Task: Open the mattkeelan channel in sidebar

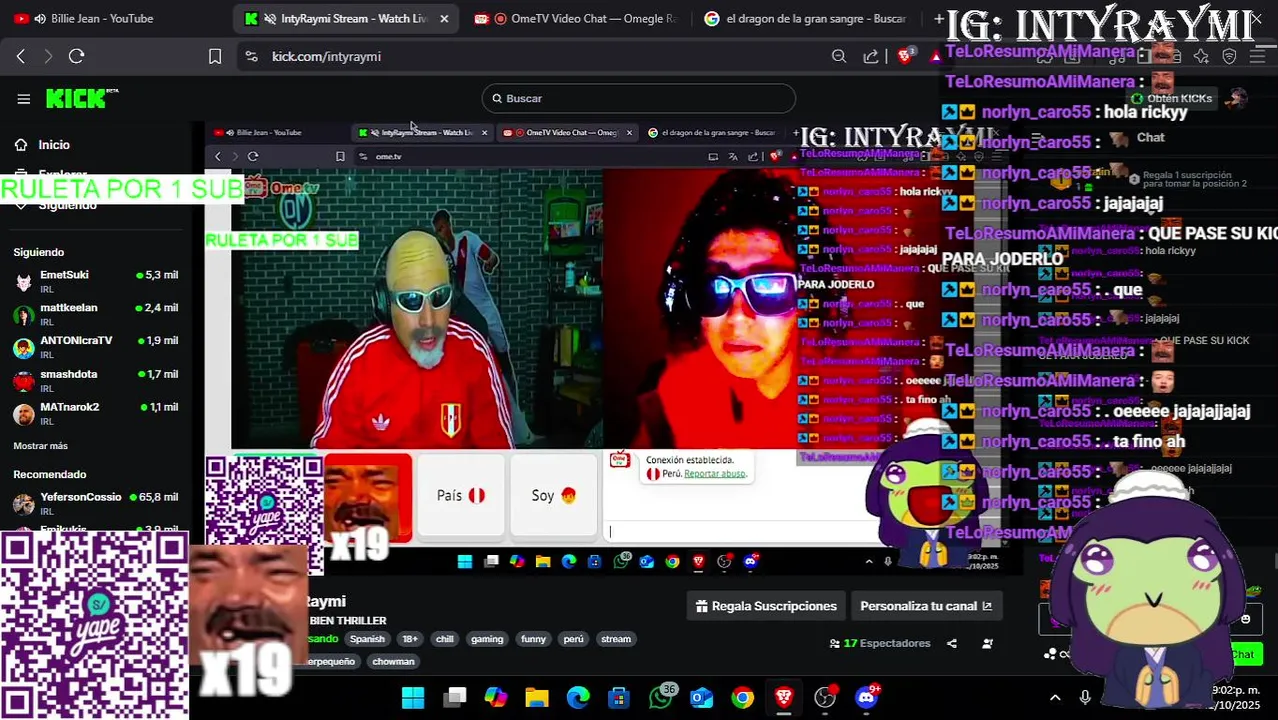Action: tap(95, 314)
